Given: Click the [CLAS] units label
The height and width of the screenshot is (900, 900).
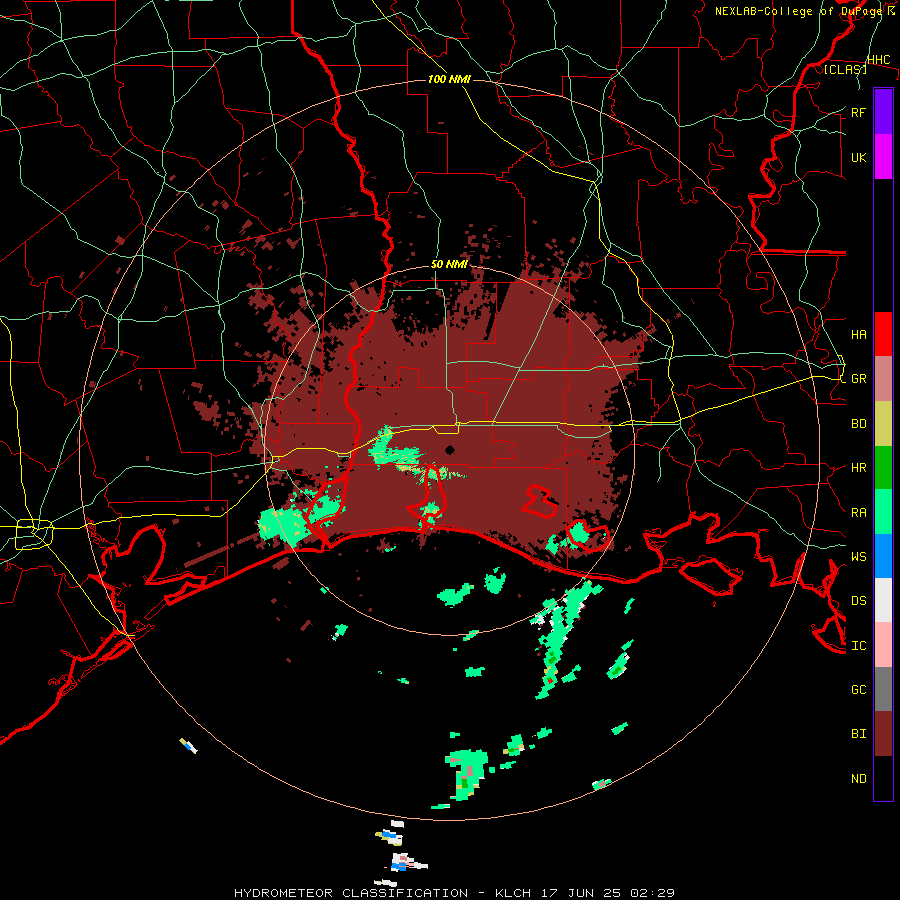Looking at the screenshot, I should click(845, 69).
